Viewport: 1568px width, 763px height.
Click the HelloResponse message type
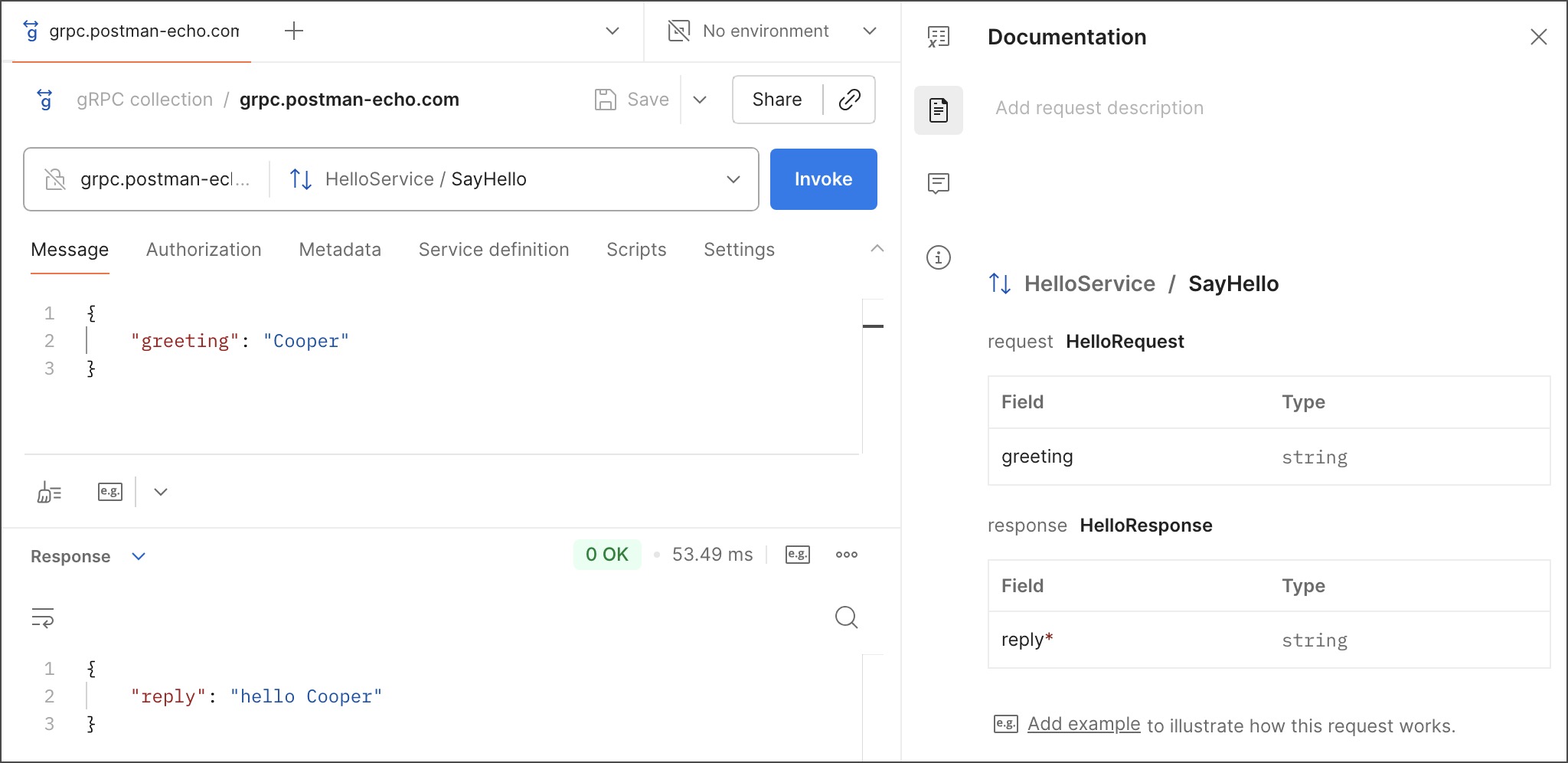[x=1145, y=526]
